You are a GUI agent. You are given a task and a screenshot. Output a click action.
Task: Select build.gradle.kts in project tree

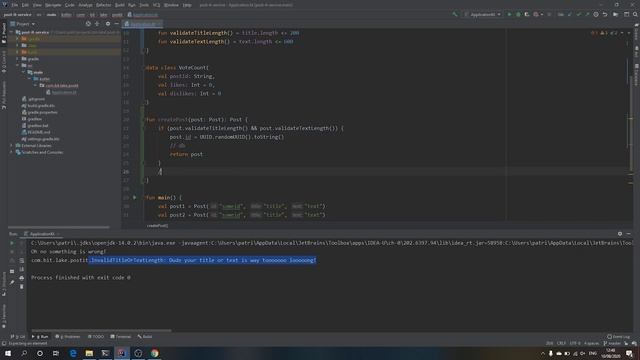tap(38, 106)
